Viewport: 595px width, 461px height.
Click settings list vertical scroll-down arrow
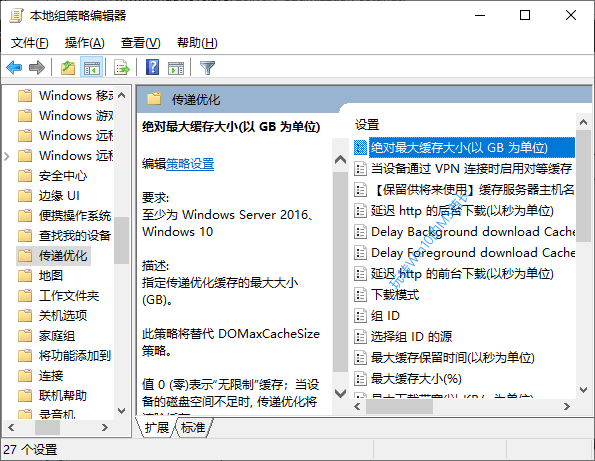584,390
